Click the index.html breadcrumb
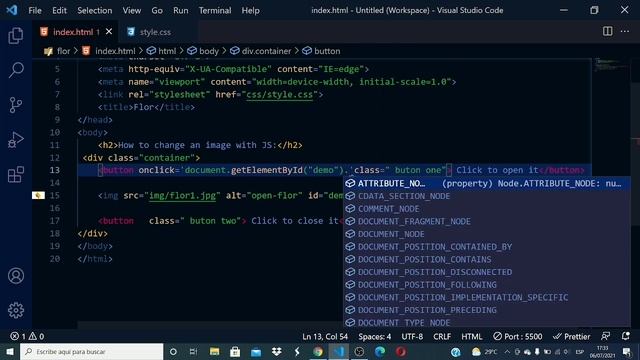 (109, 51)
